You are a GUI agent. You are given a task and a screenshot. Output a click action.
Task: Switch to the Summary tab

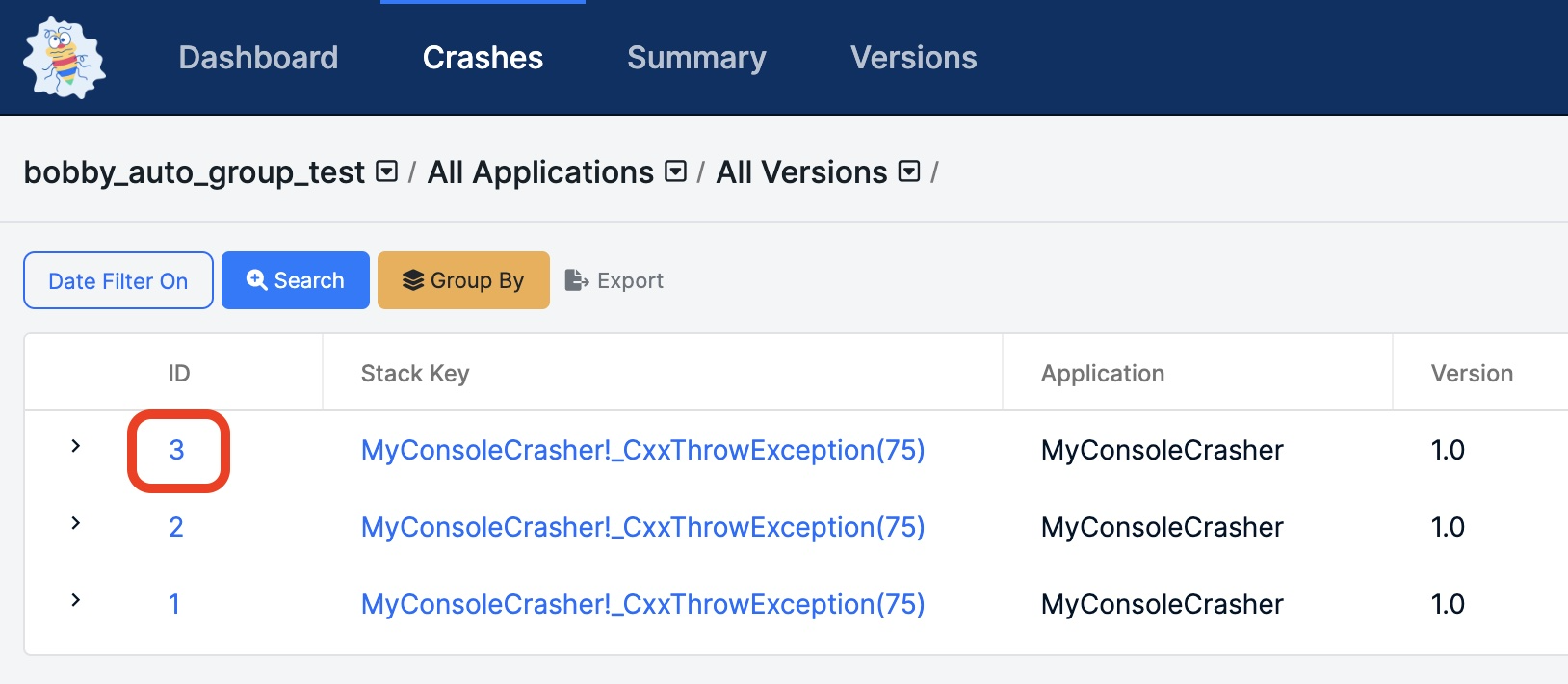point(696,58)
